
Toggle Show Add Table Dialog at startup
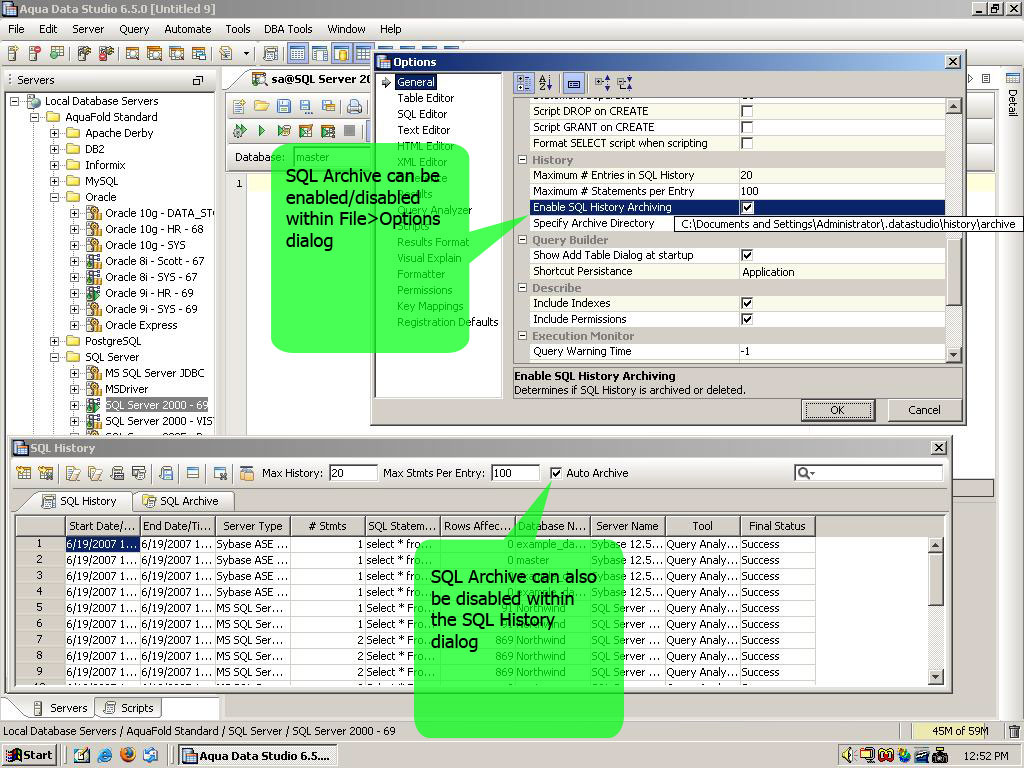click(x=746, y=255)
